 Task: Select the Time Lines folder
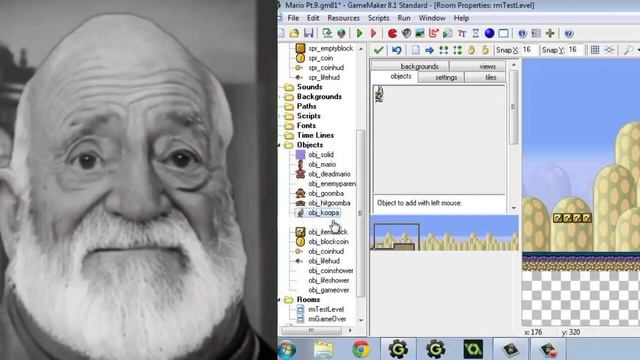pos(315,135)
